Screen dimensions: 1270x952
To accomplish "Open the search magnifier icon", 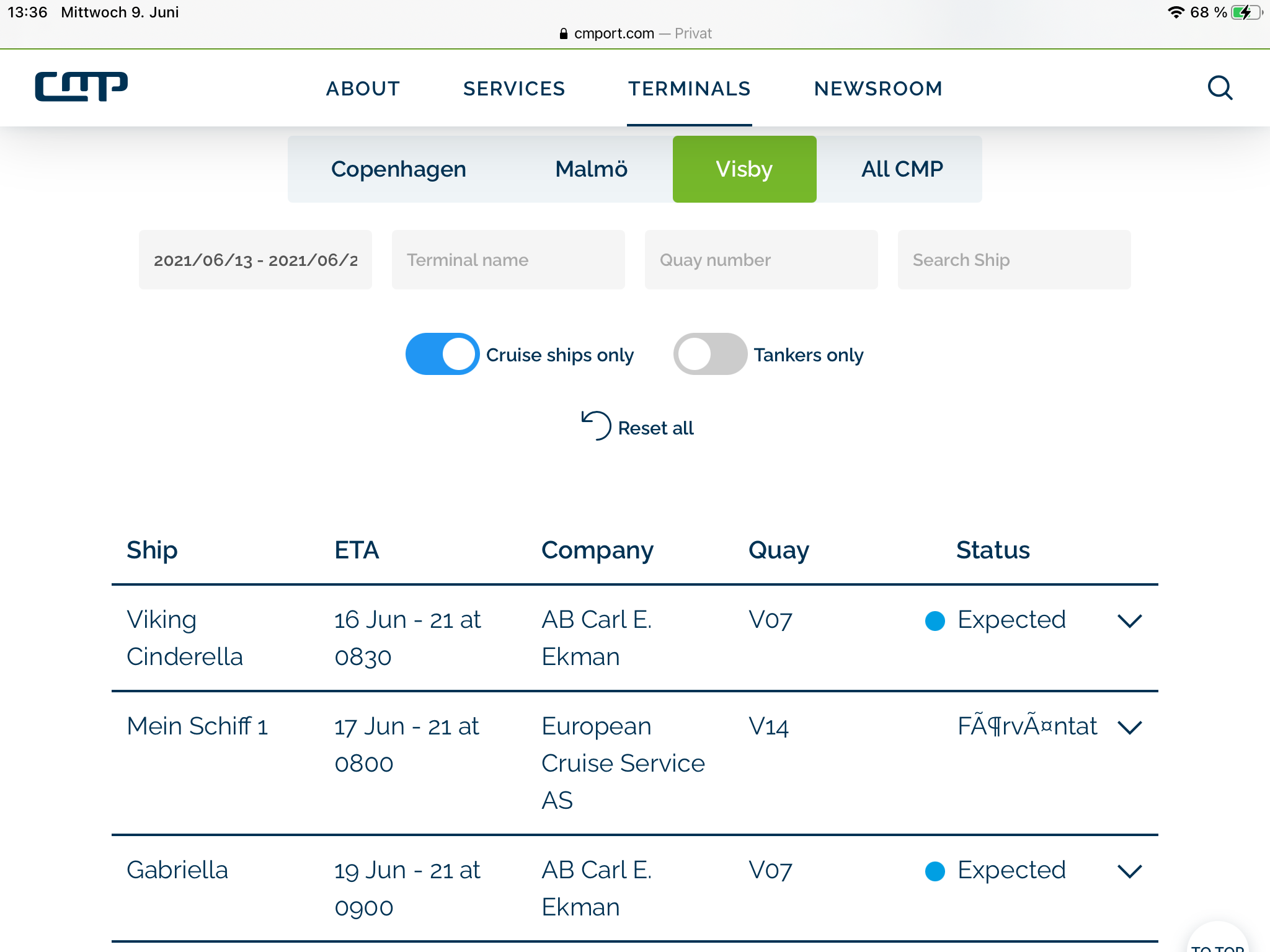I will pos(1220,88).
